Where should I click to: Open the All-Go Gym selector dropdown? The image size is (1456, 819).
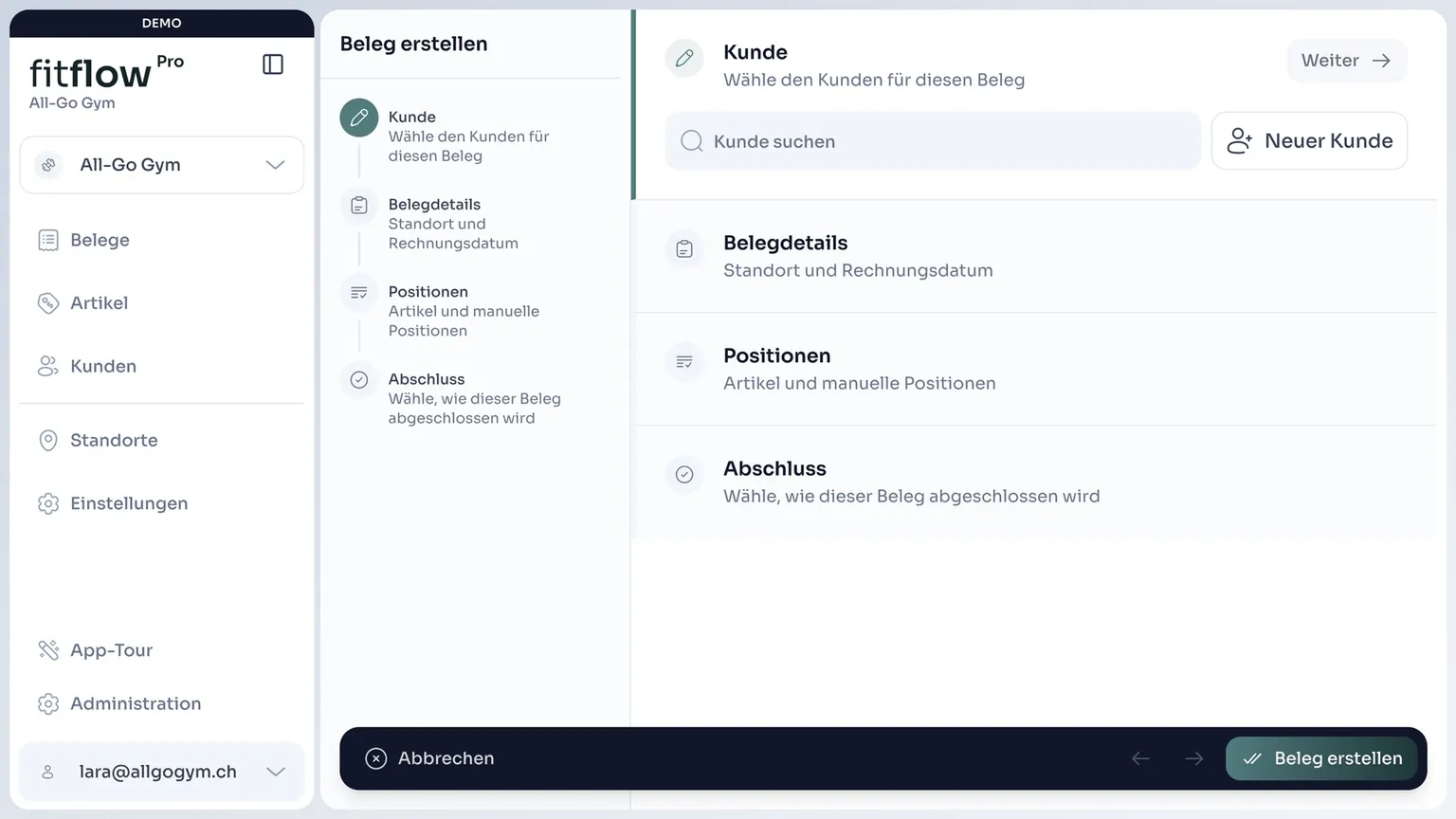tap(162, 165)
